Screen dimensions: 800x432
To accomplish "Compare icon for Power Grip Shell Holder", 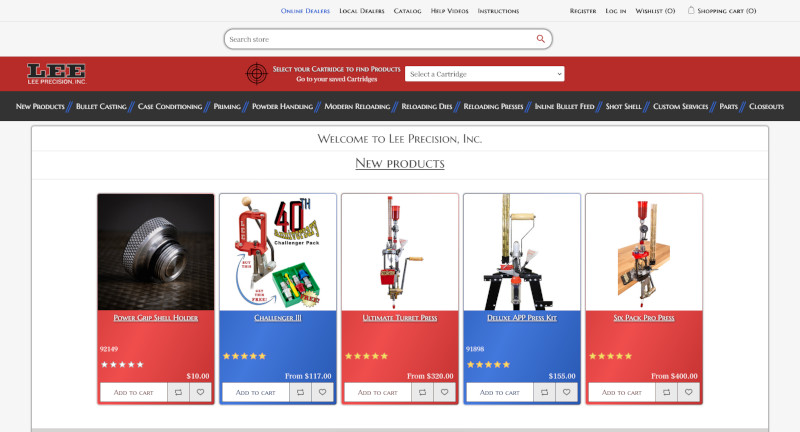I will pyautogui.click(x=179, y=392).
